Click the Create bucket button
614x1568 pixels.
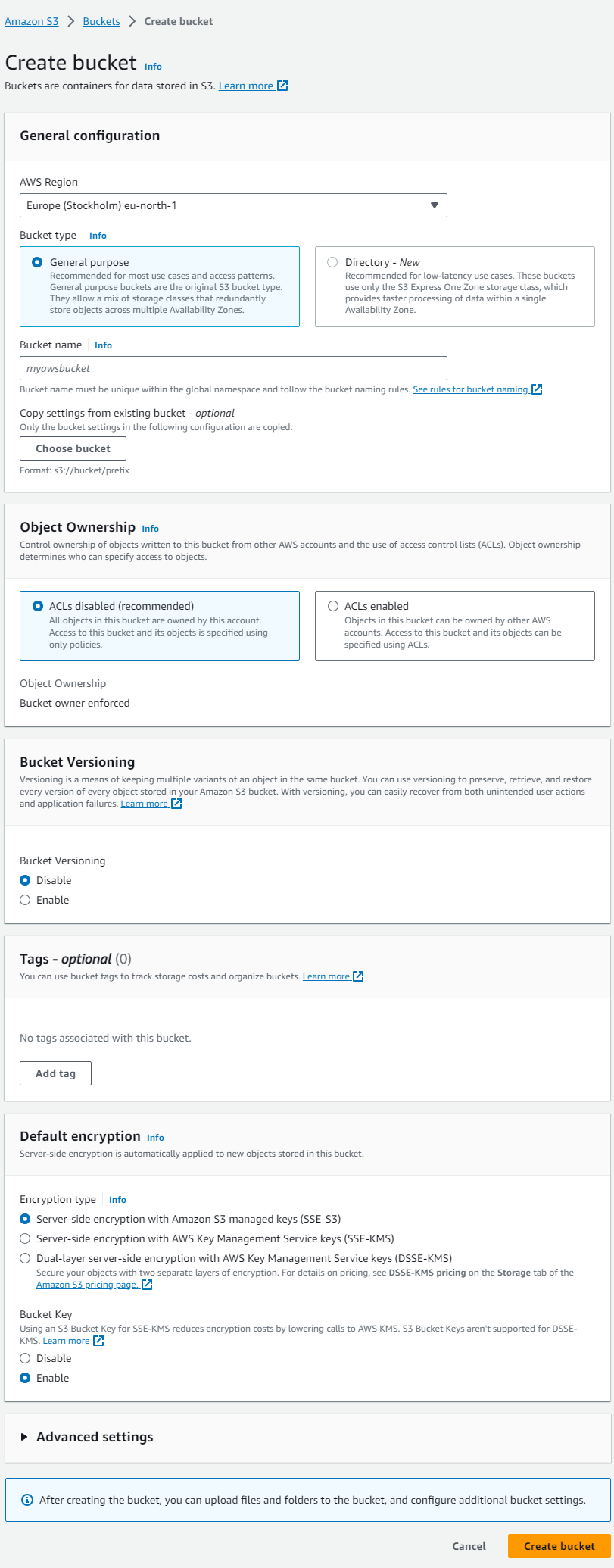[559, 1546]
